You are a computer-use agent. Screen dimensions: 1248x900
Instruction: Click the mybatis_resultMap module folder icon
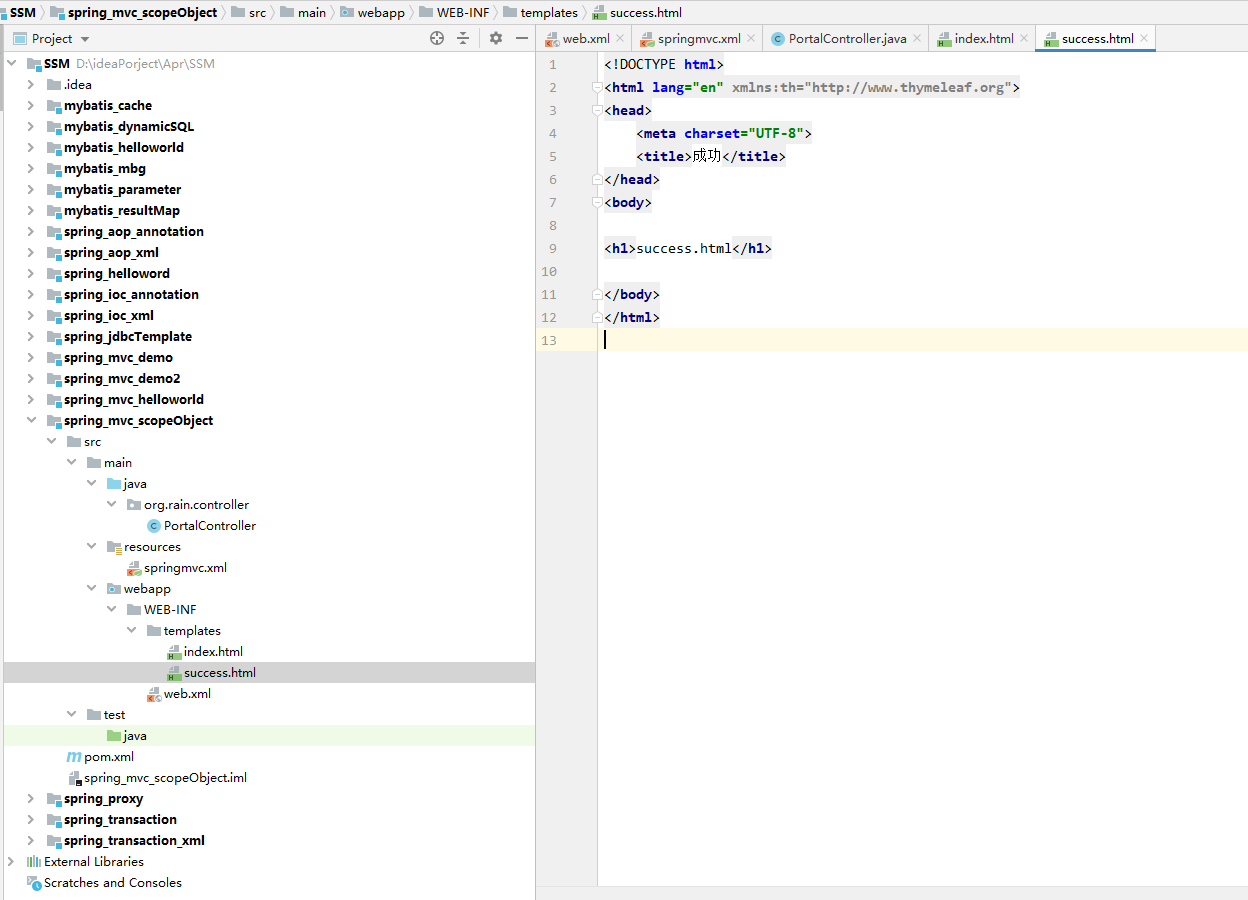(x=54, y=211)
